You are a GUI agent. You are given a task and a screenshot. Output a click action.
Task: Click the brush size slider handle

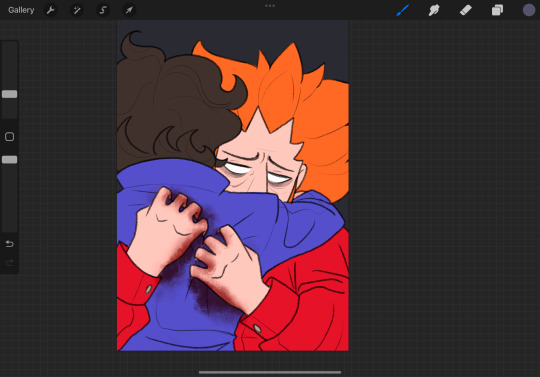(x=9, y=94)
